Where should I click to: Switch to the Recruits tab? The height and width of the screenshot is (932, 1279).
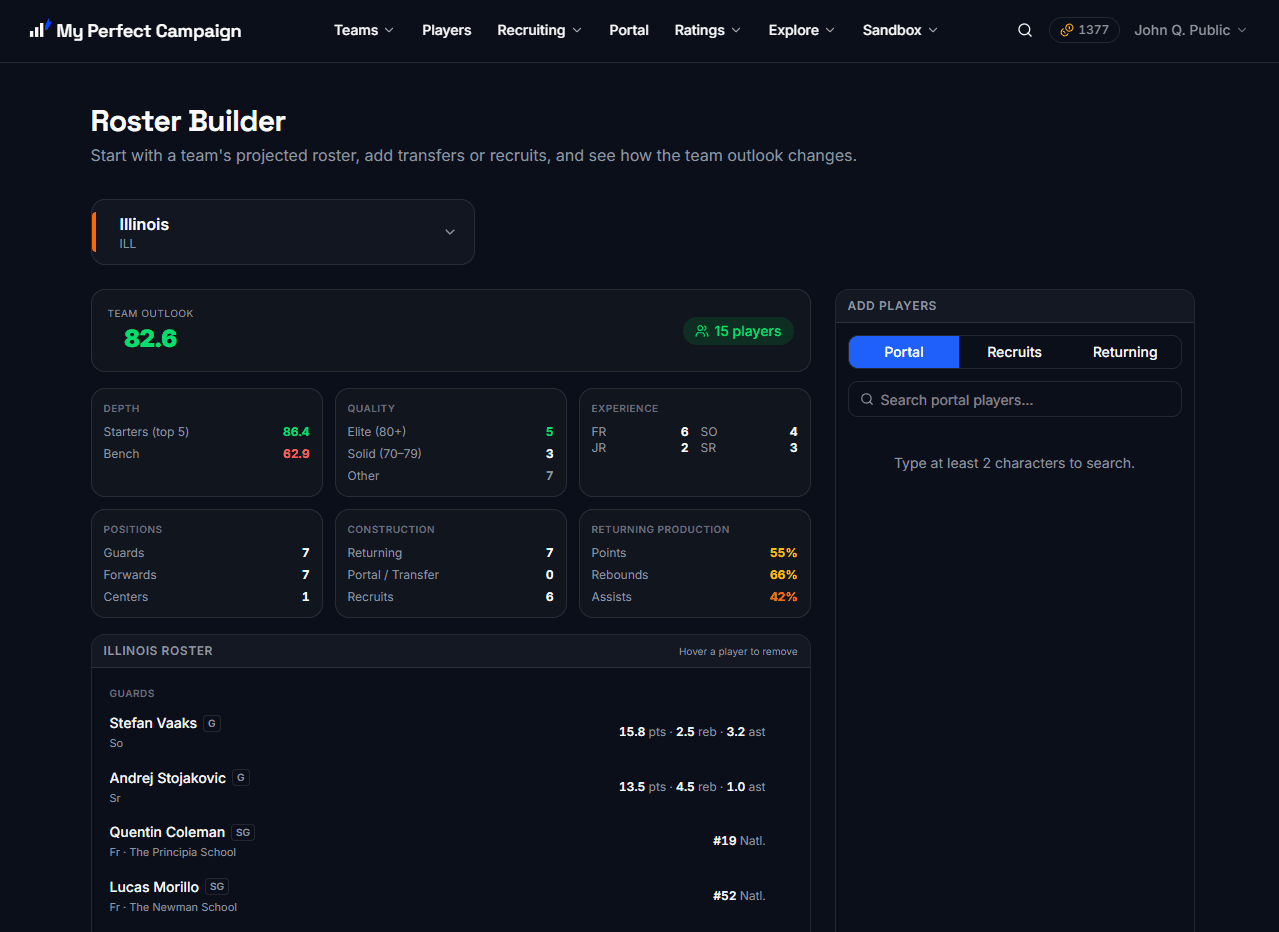pos(1014,352)
